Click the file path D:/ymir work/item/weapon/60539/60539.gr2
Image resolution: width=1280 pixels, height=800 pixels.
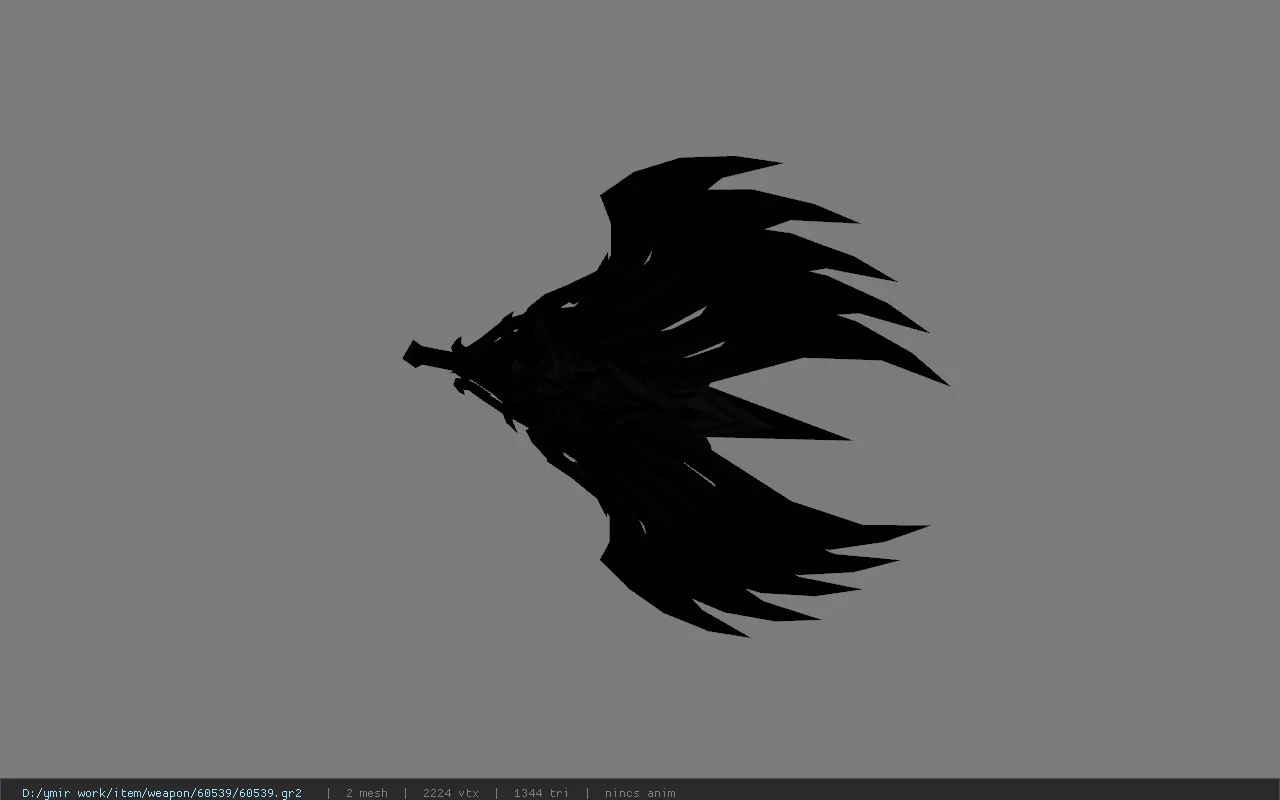[x=162, y=793]
